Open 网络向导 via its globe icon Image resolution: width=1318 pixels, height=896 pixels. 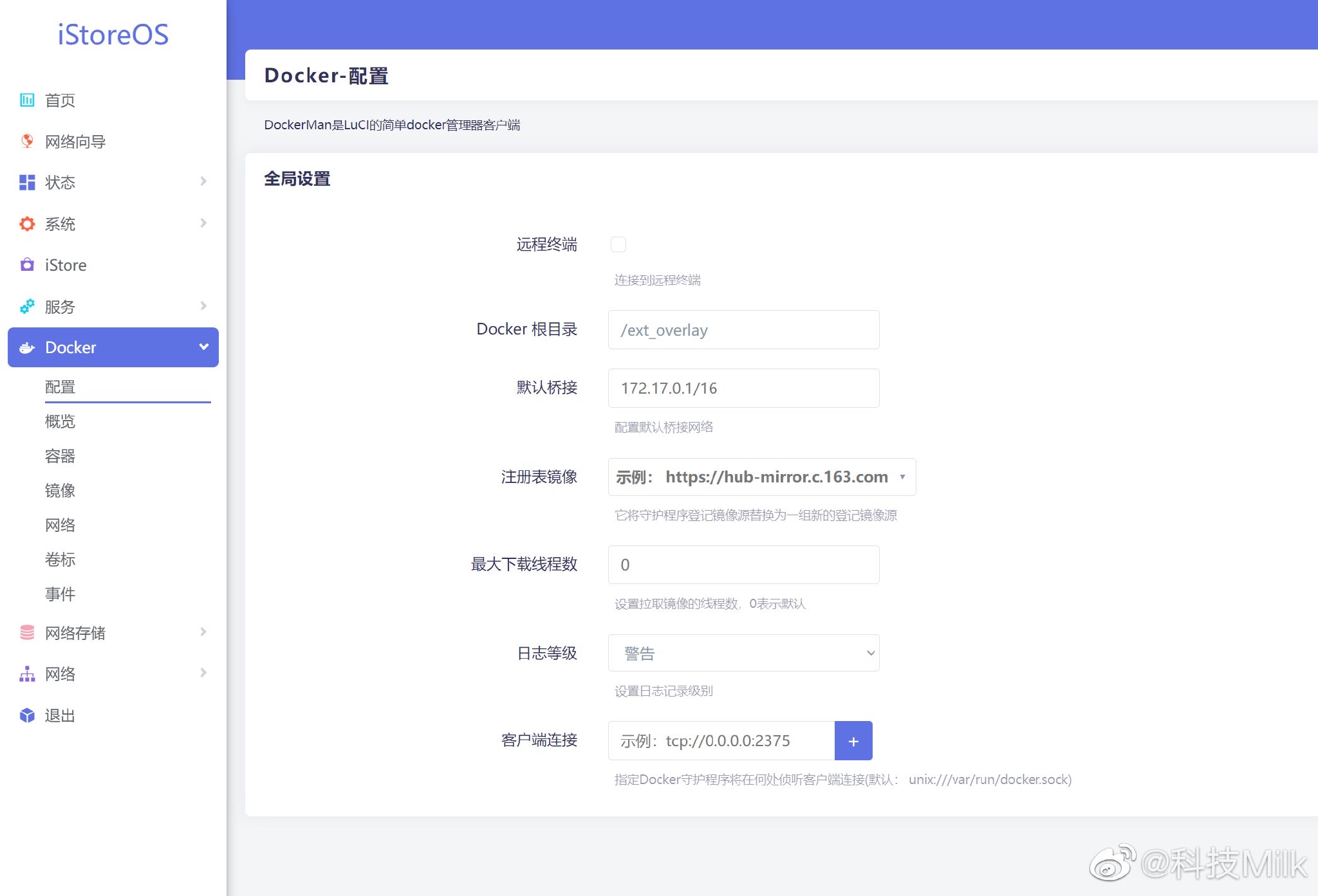pos(26,142)
